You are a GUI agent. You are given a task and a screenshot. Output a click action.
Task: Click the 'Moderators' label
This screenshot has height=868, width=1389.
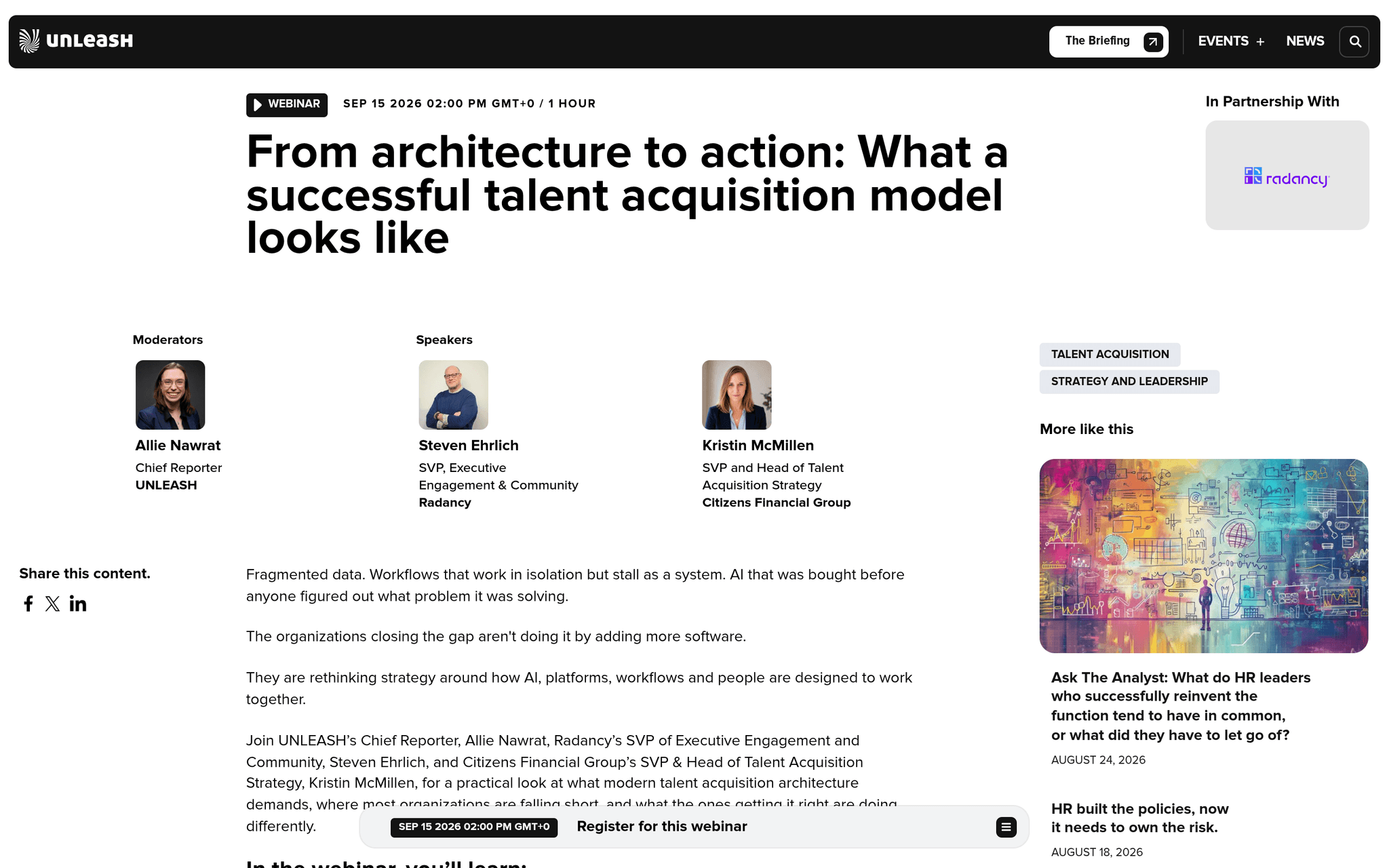[x=168, y=340]
